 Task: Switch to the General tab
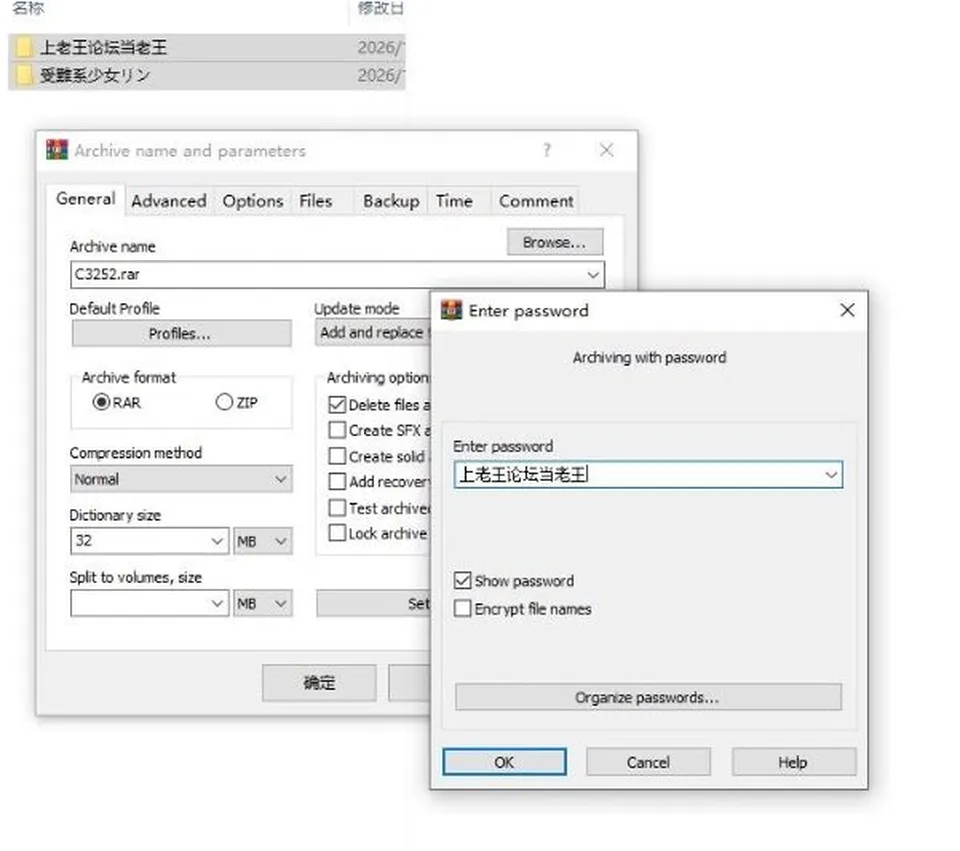[x=86, y=199]
